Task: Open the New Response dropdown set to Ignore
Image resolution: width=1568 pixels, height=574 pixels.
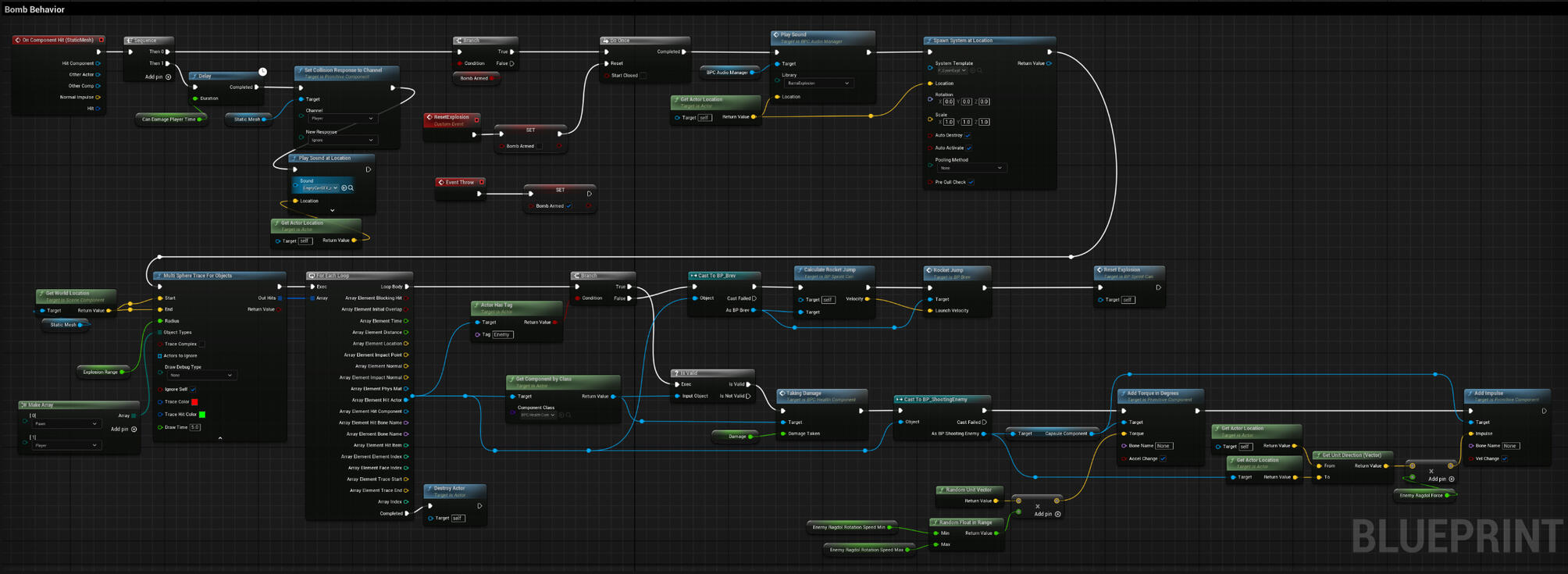Action: coord(341,140)
